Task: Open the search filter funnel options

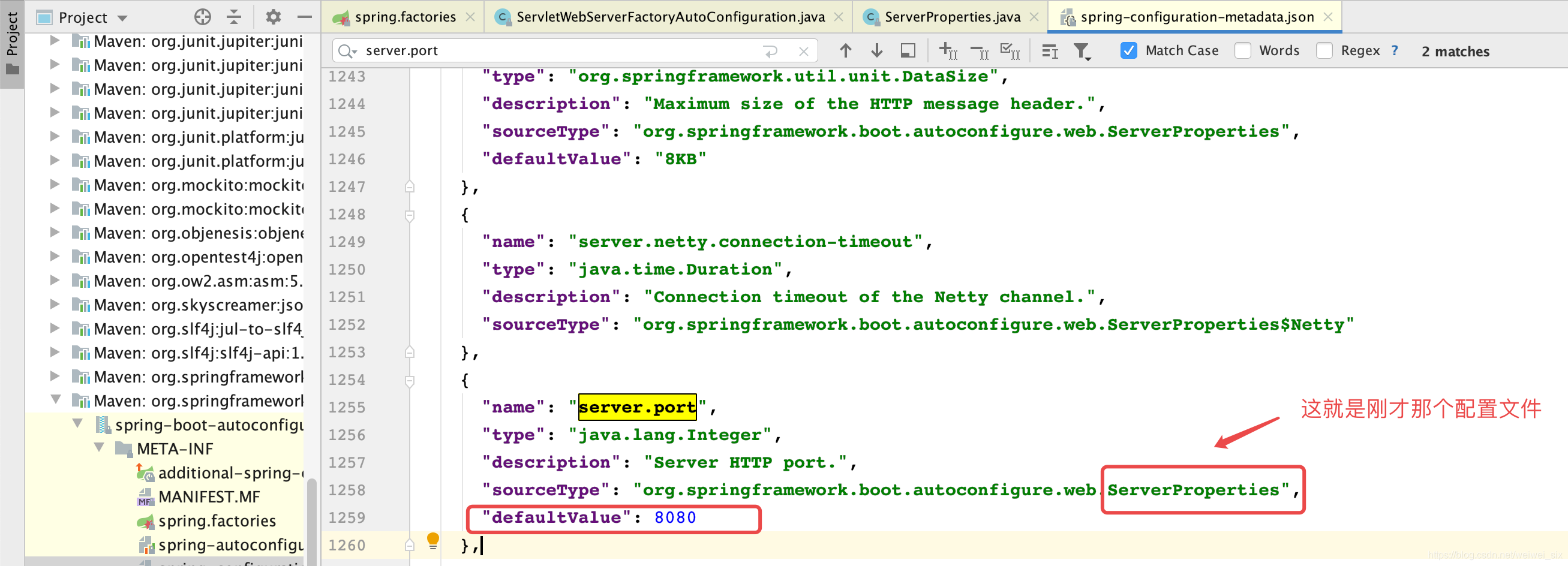Action: [x=1082, y=52]
